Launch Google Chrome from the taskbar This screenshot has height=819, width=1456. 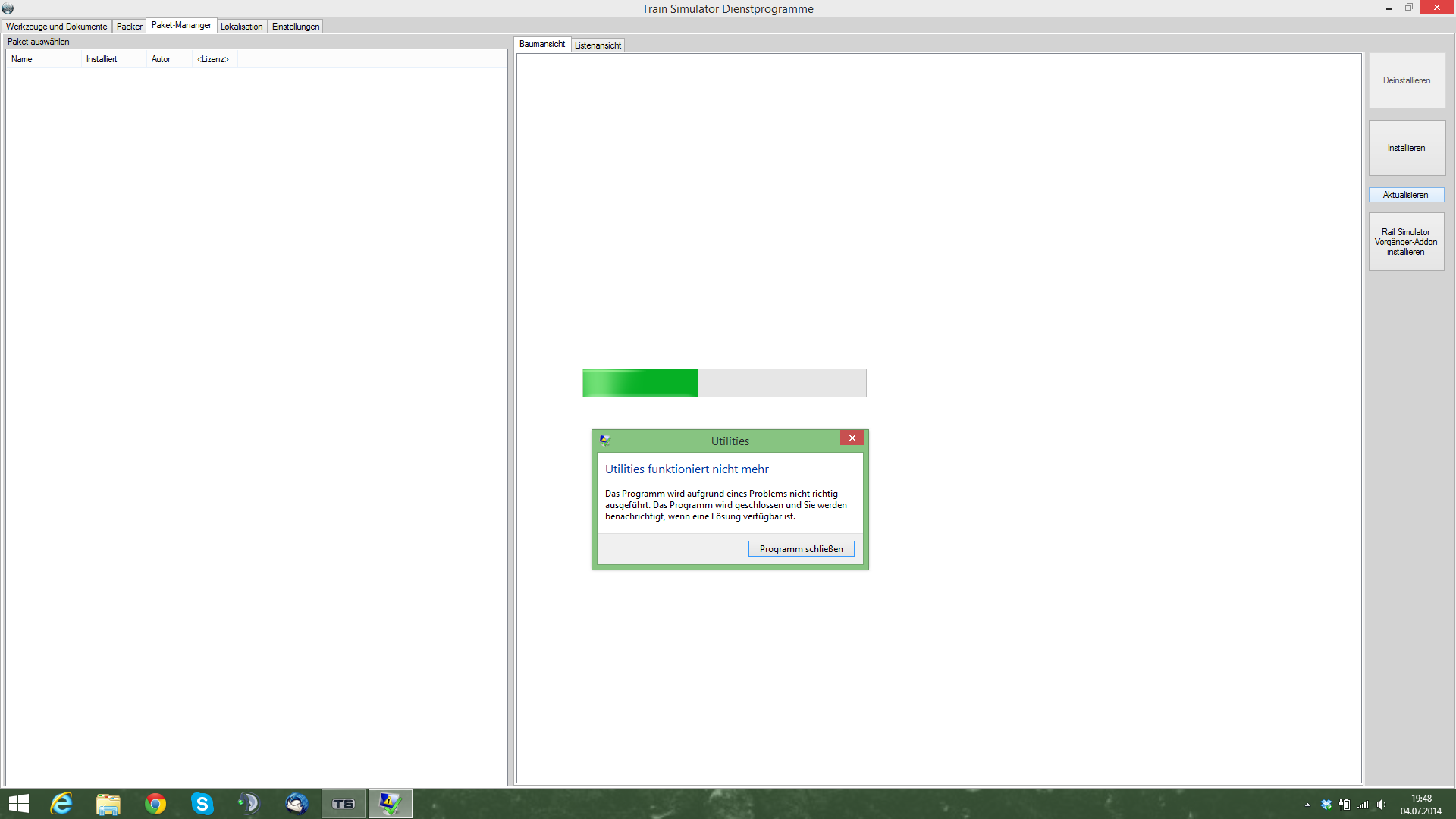click(x=155, y=804)
